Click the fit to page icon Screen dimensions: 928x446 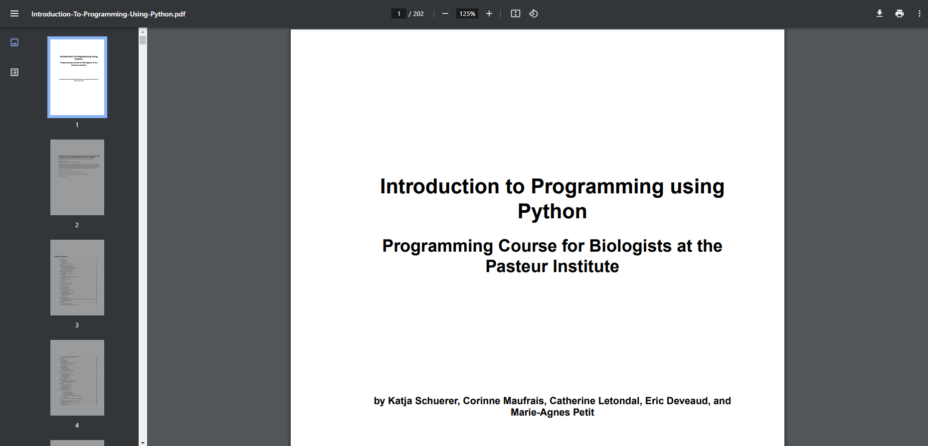click(515, 14)
